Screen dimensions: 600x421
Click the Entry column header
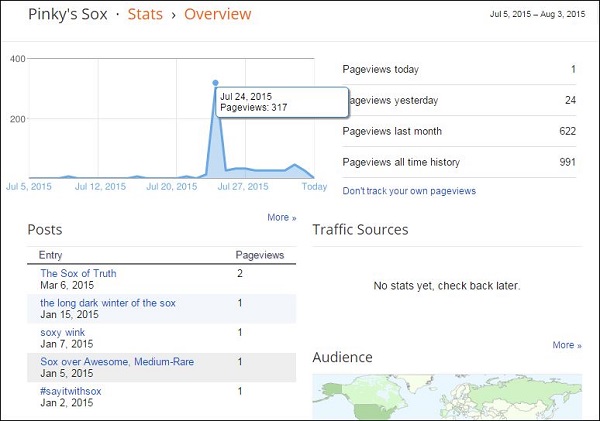51,255
